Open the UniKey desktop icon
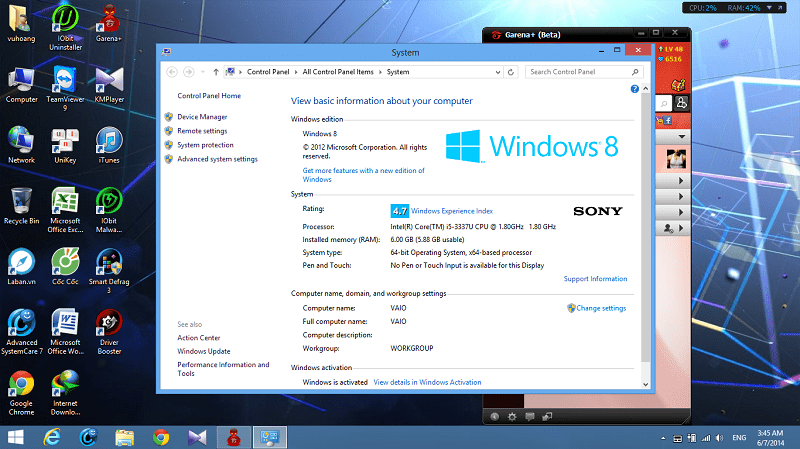 pyautogui.click(x=65, y=145)
